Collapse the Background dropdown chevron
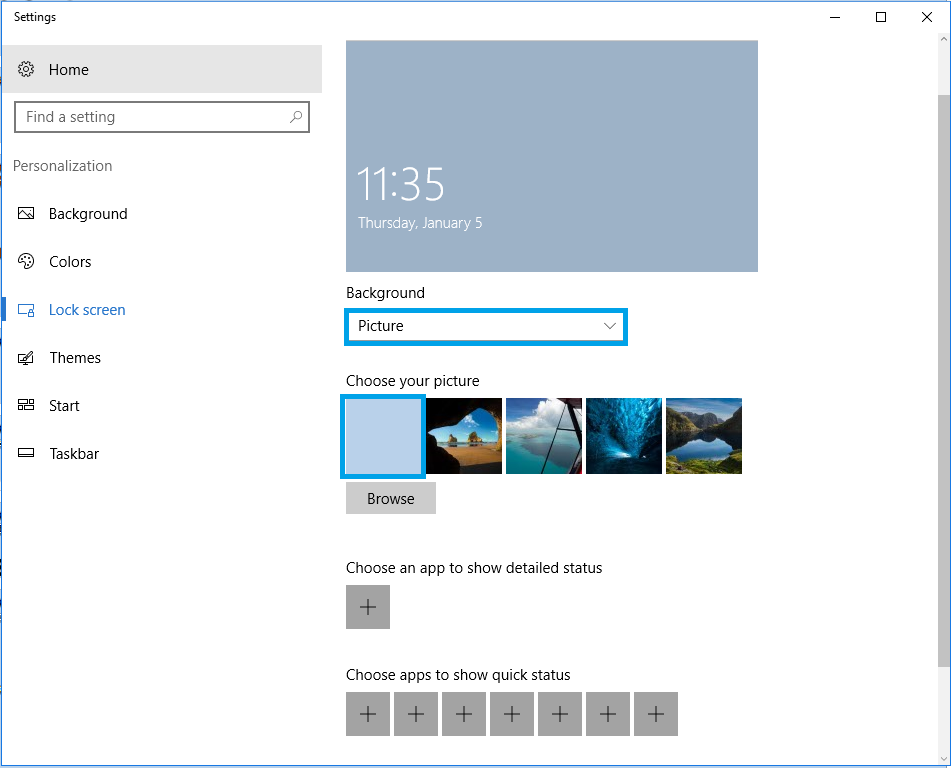Screen dimensions: 951x768 pyautogui.click(x=610, y=326)
